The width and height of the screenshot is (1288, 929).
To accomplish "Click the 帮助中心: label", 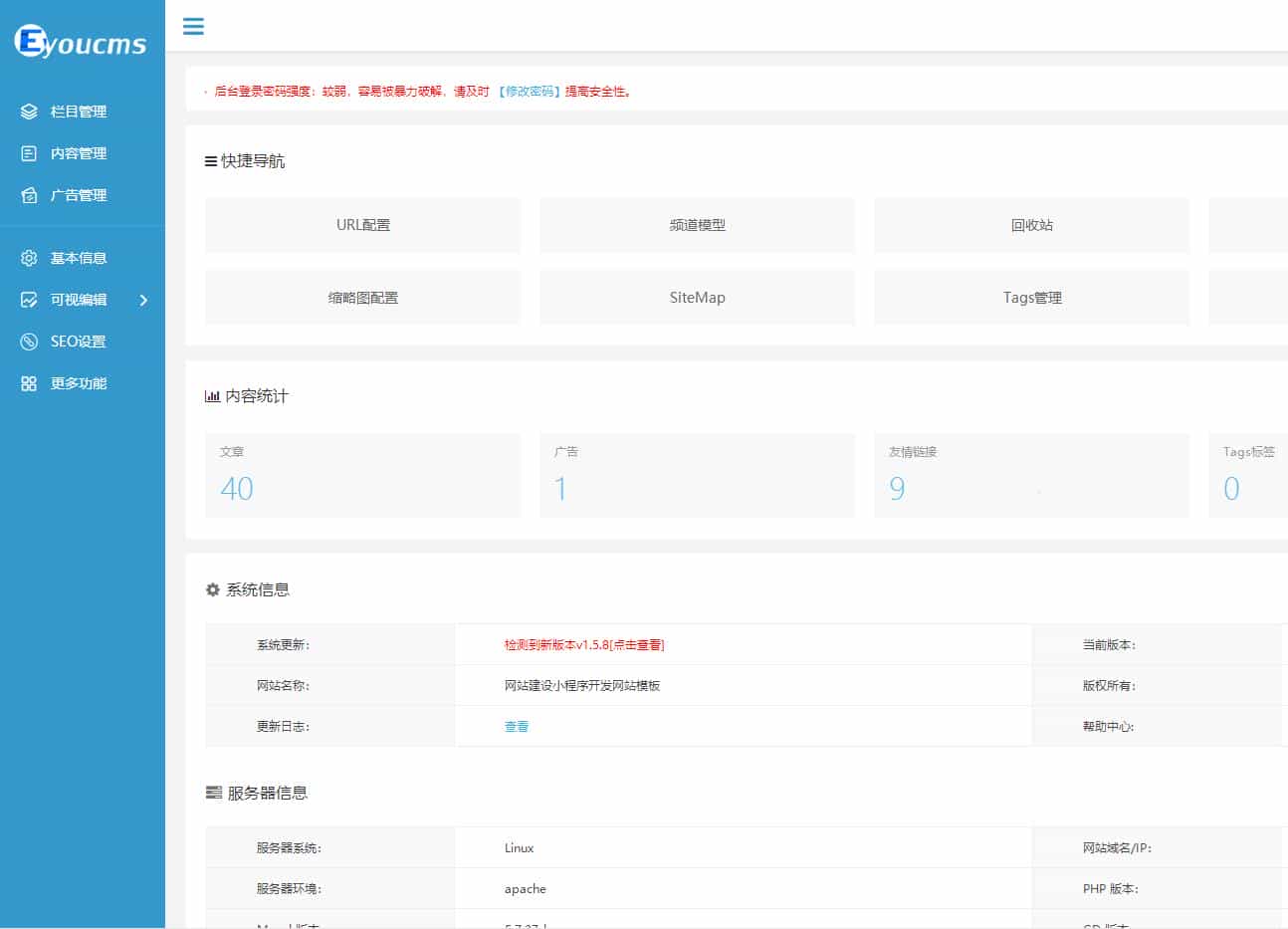I will 1110,727.
